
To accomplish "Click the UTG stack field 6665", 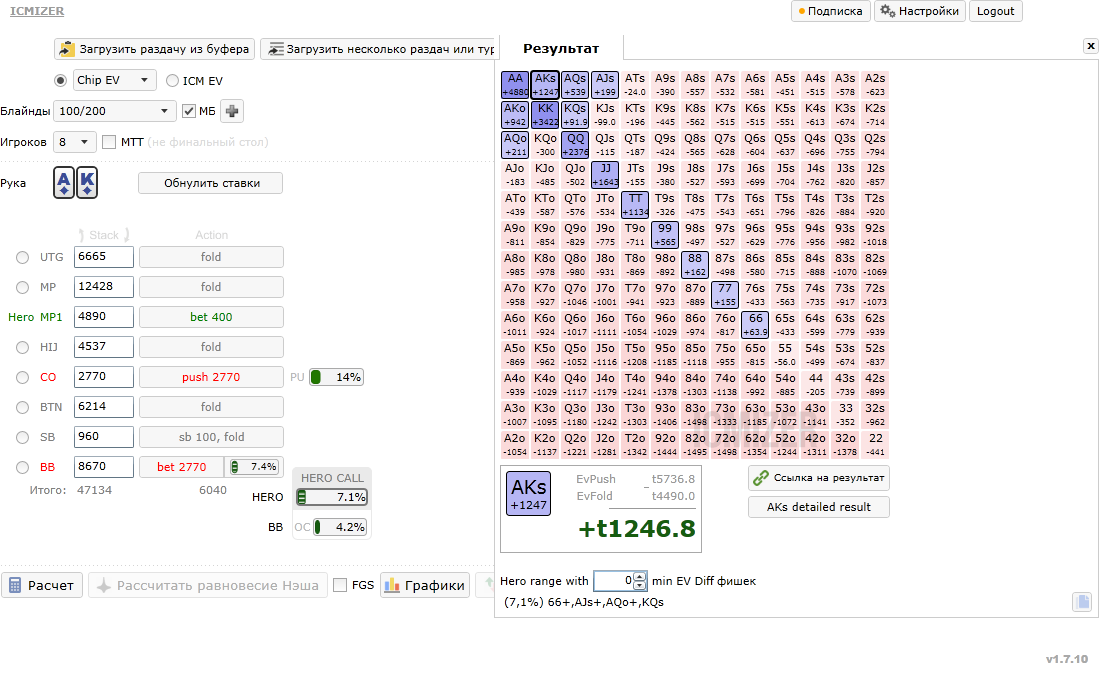I will tap(103, 257).
